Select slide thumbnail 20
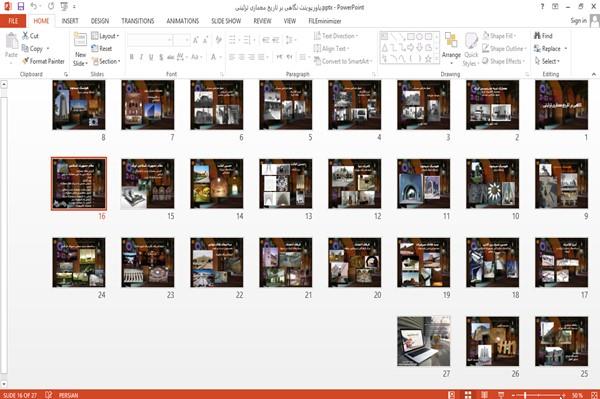The height and width of the screenshot is (399, 600). pyautogui.click(x=354, y=262)
